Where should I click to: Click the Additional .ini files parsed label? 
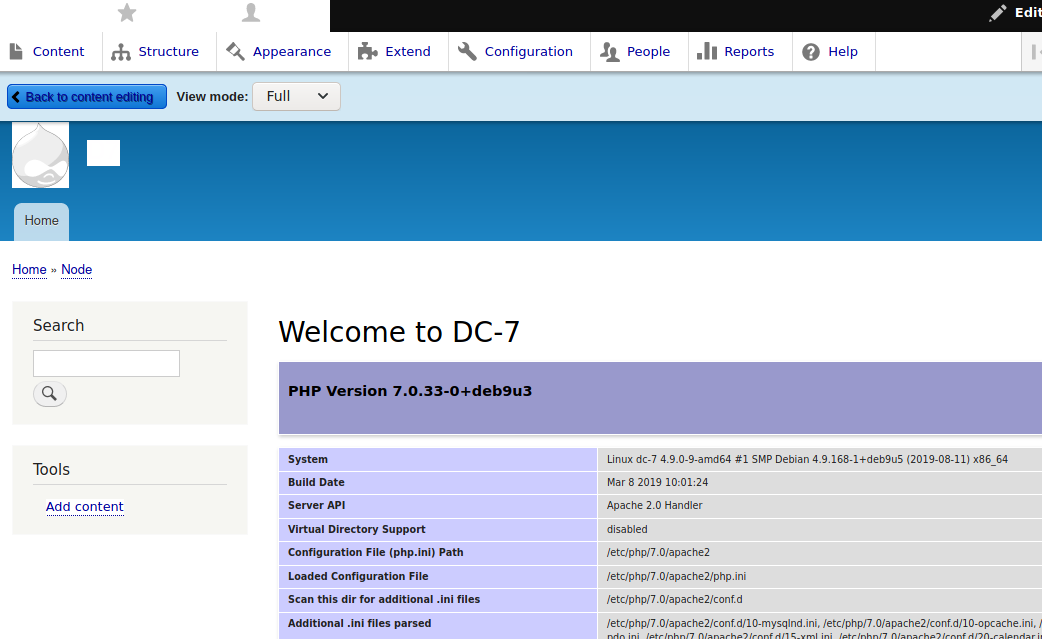pyautogui.click(x=360, y=623)
